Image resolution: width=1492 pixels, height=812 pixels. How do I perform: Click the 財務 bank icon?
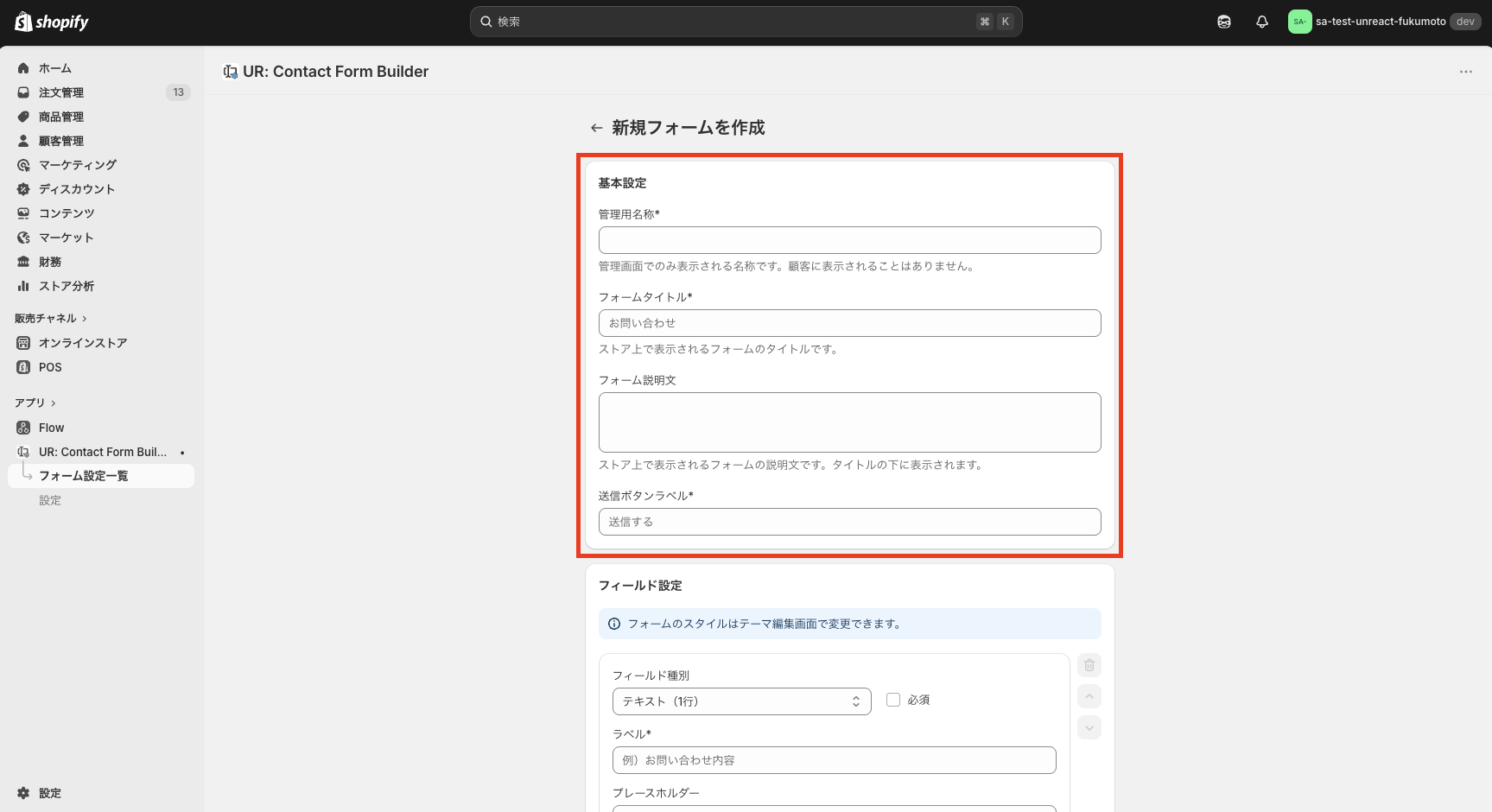coord(23,262)
